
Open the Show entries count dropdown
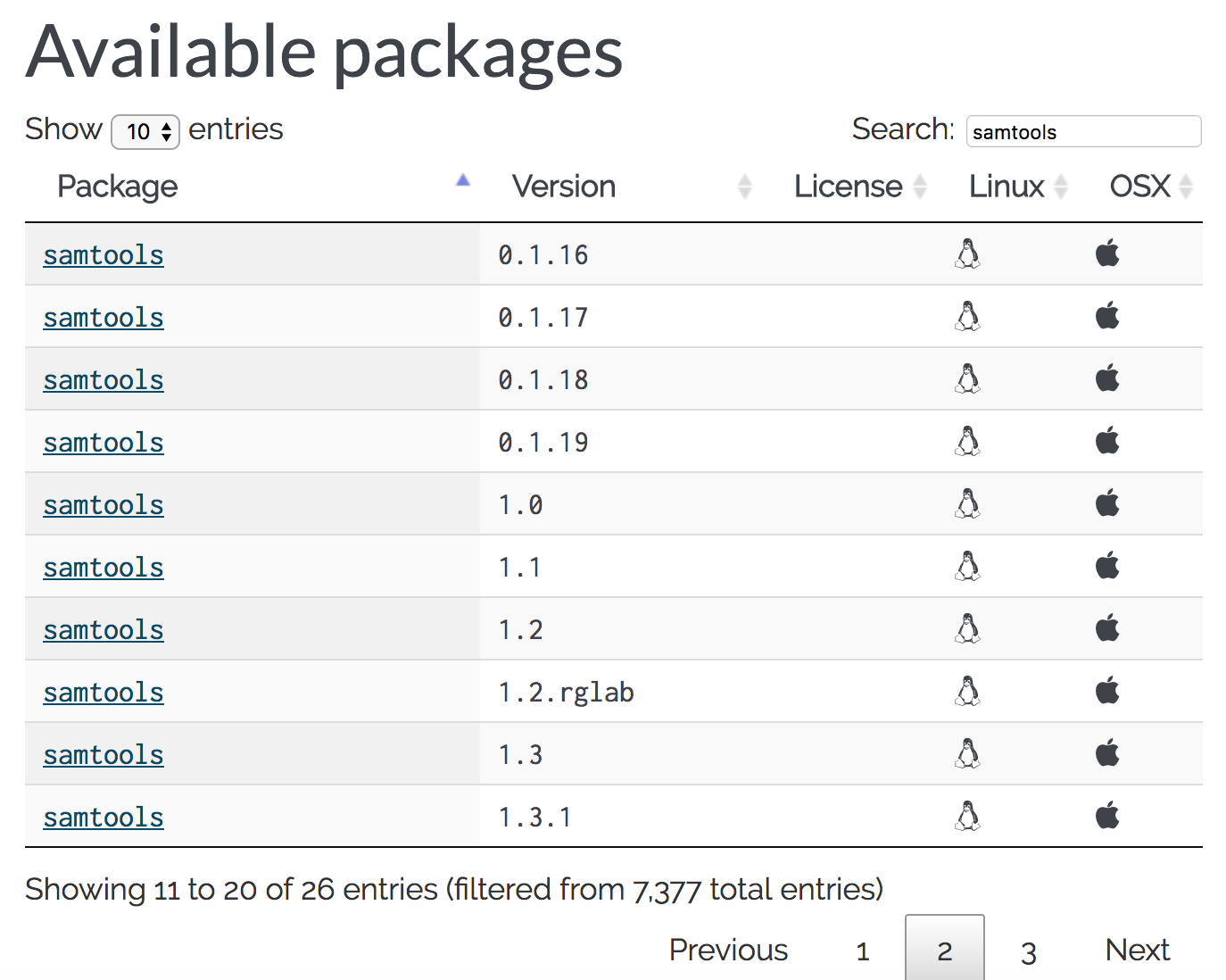coord(145,132)
